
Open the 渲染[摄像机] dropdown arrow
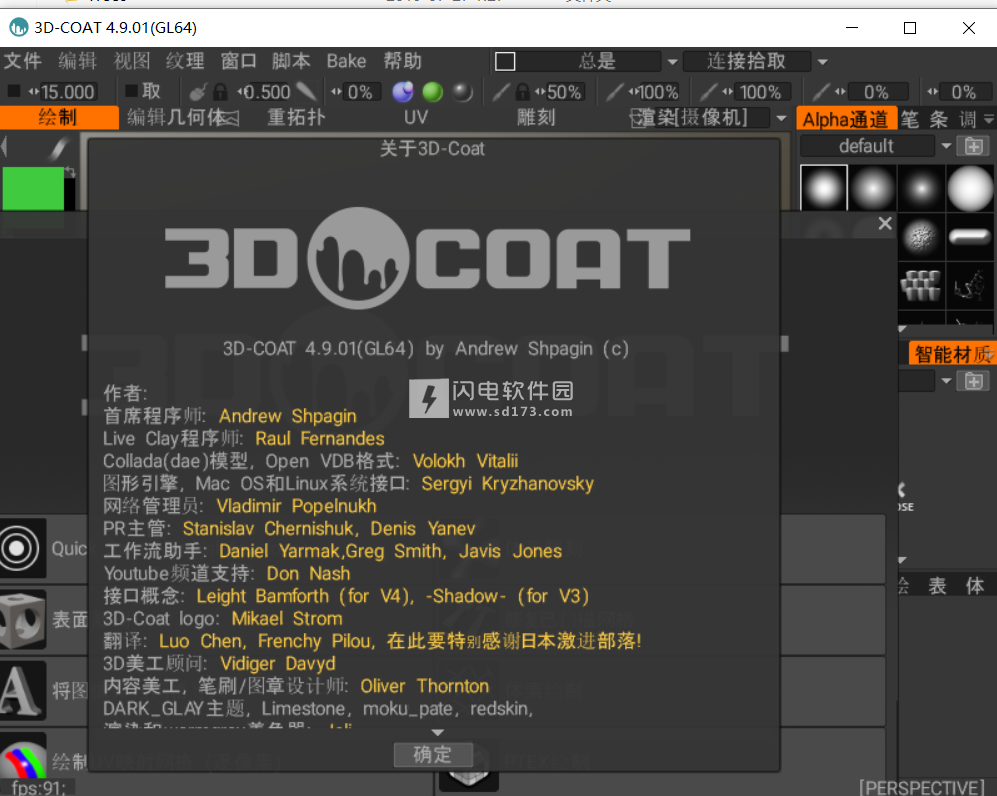click(781, 118)
